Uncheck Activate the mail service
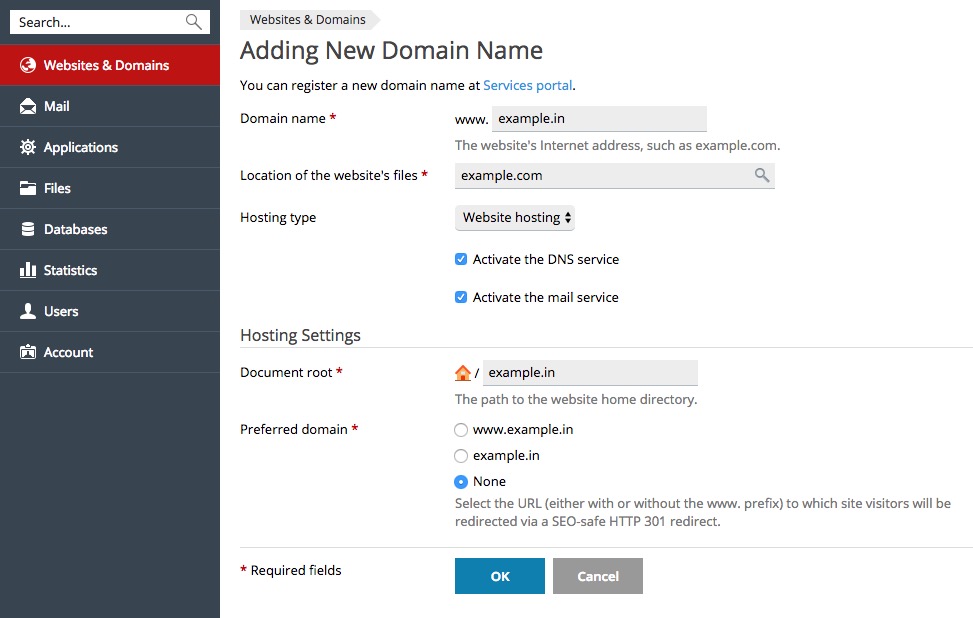Screen dimensions: 973x618 point(461,297)
